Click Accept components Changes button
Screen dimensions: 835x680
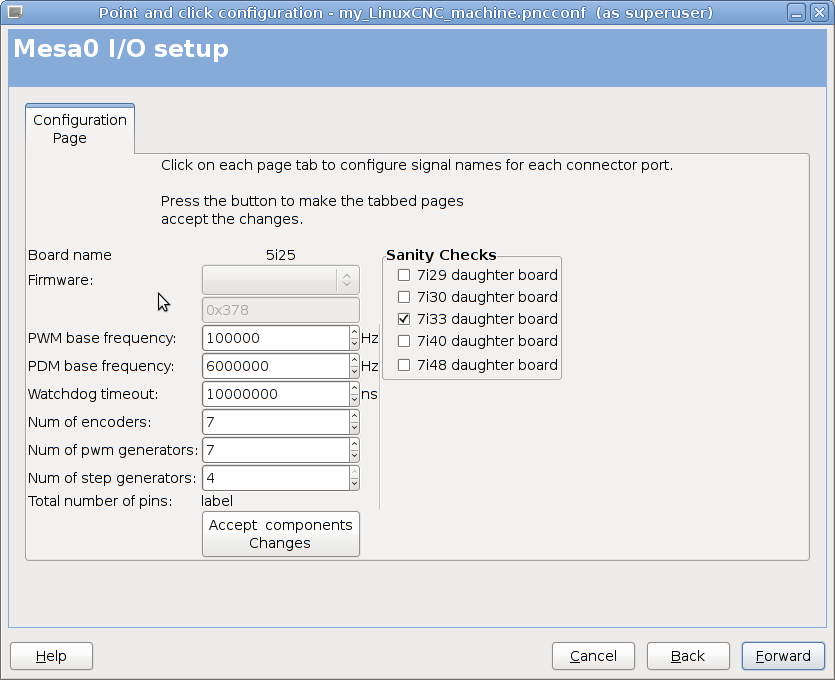pyautogui.click(x=281, y=534)
